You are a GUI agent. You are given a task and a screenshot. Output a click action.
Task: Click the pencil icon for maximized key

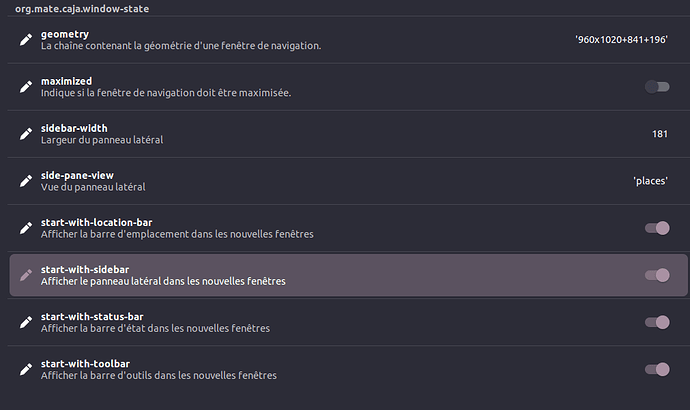pyautogui.click(x=26, y=87)
